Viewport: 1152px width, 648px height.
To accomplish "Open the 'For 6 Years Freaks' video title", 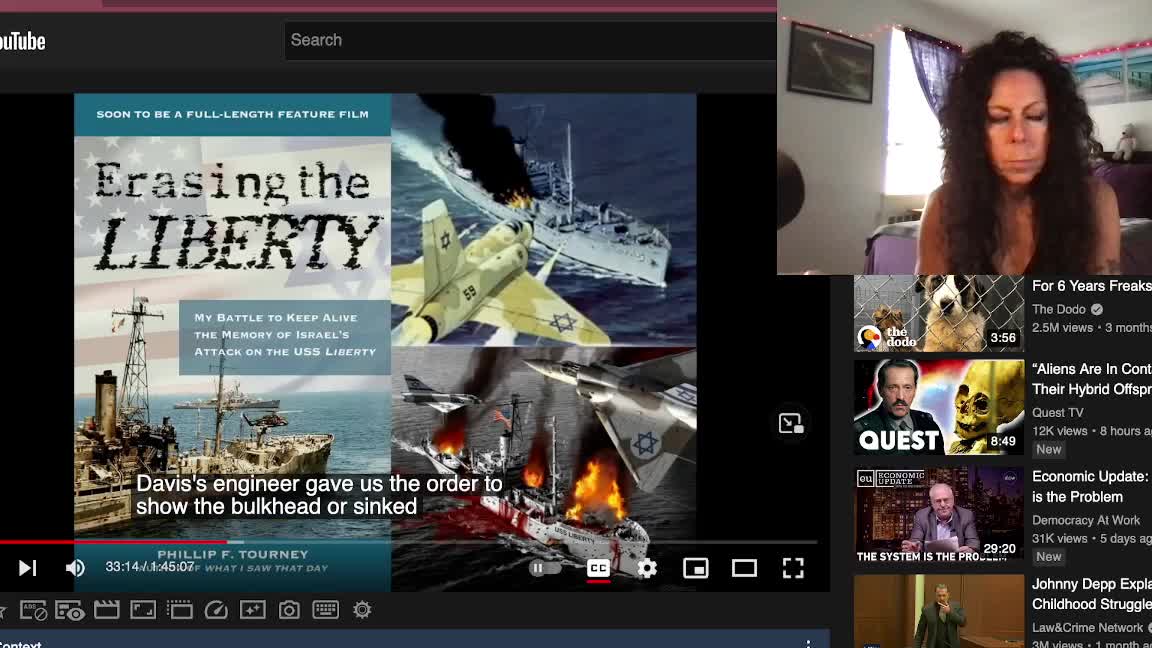I will pyautogui.click(x=1092, y=286).
